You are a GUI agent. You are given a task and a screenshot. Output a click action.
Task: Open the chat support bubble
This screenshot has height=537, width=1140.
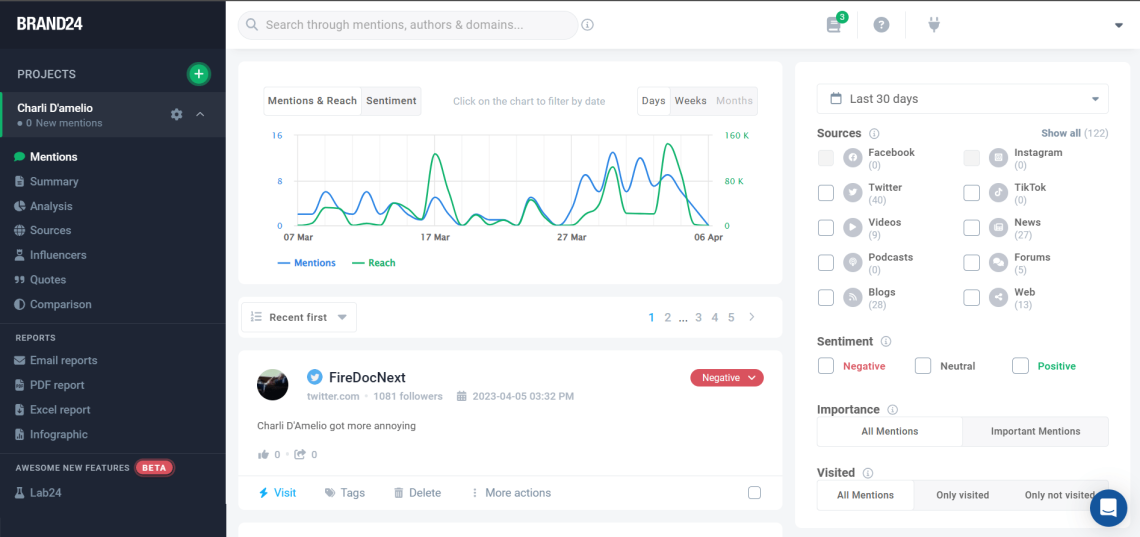coord(1108,508)
